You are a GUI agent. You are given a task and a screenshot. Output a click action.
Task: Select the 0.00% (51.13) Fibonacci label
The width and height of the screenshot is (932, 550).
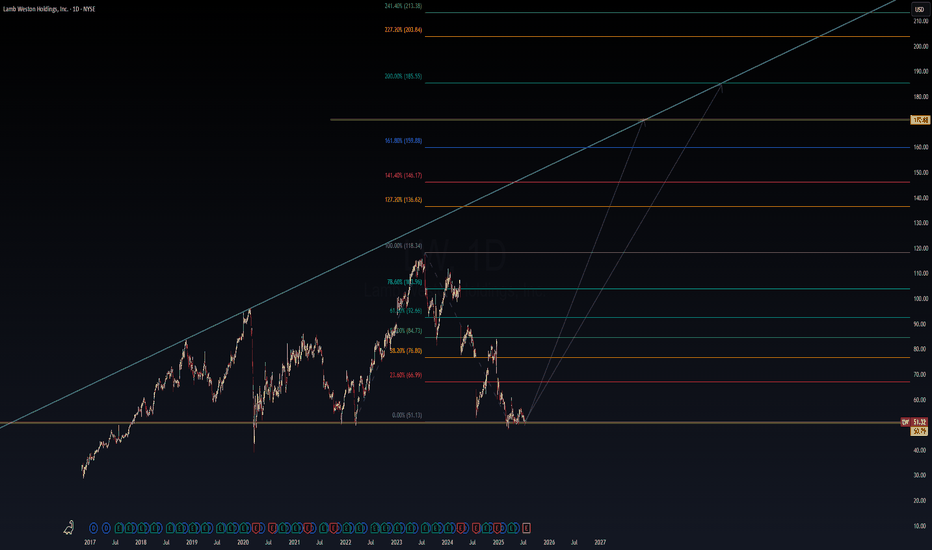407,415
